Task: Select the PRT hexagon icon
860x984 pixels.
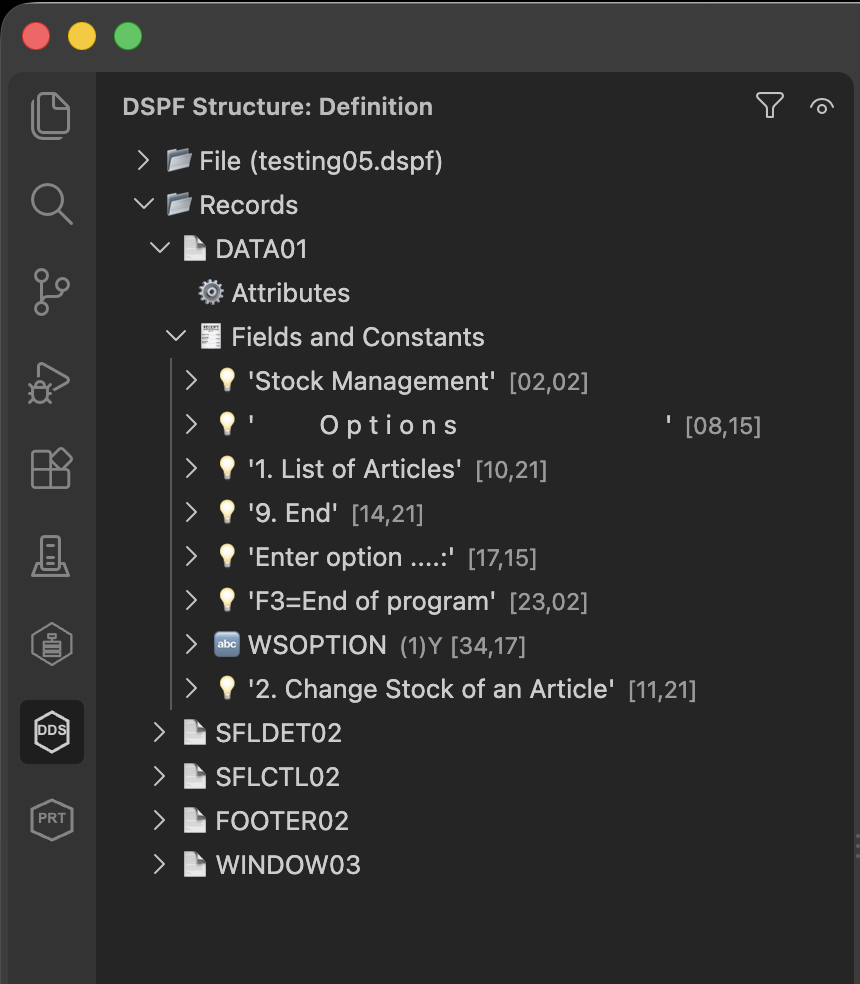Action: tap(51, 819)
